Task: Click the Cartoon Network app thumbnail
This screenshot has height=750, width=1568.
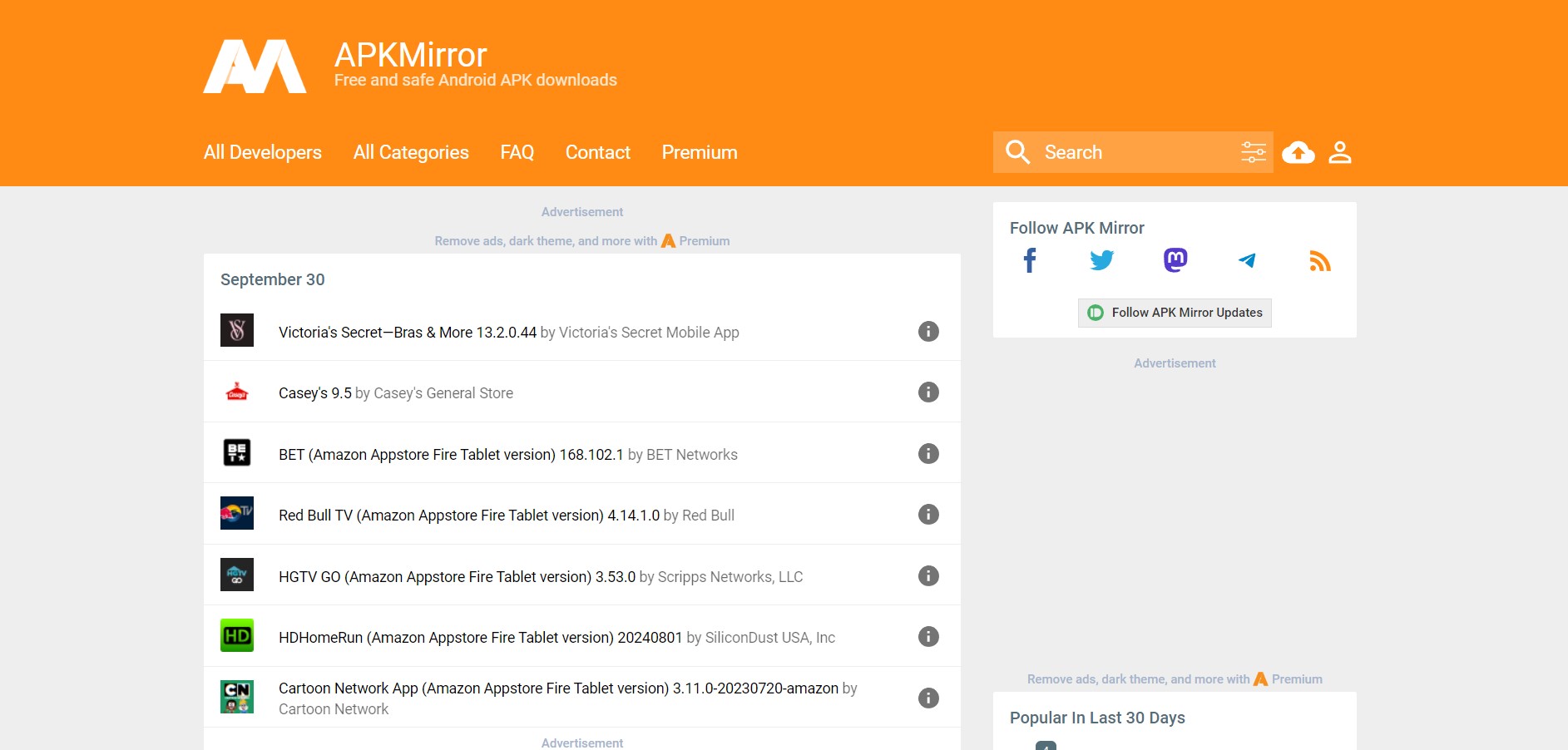Action: [x=237, y=697]
